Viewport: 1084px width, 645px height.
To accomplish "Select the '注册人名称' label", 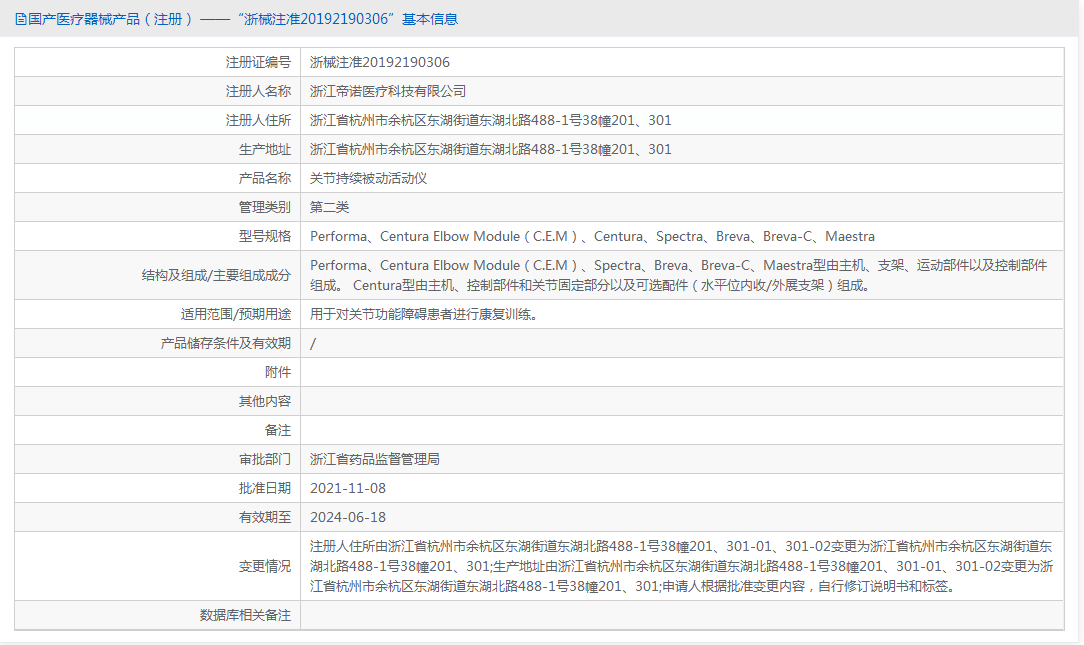I will pos(258,91).
